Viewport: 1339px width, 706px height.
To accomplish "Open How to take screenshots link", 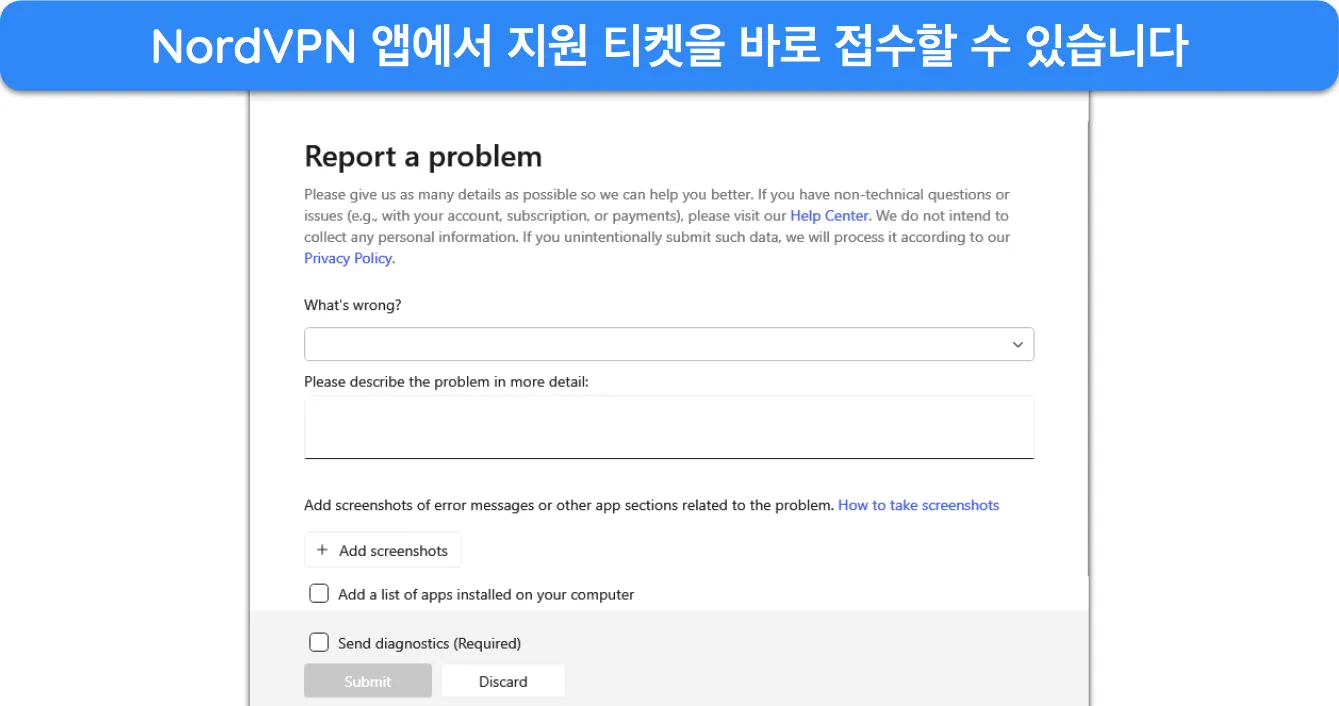I will tap(918, 505).
